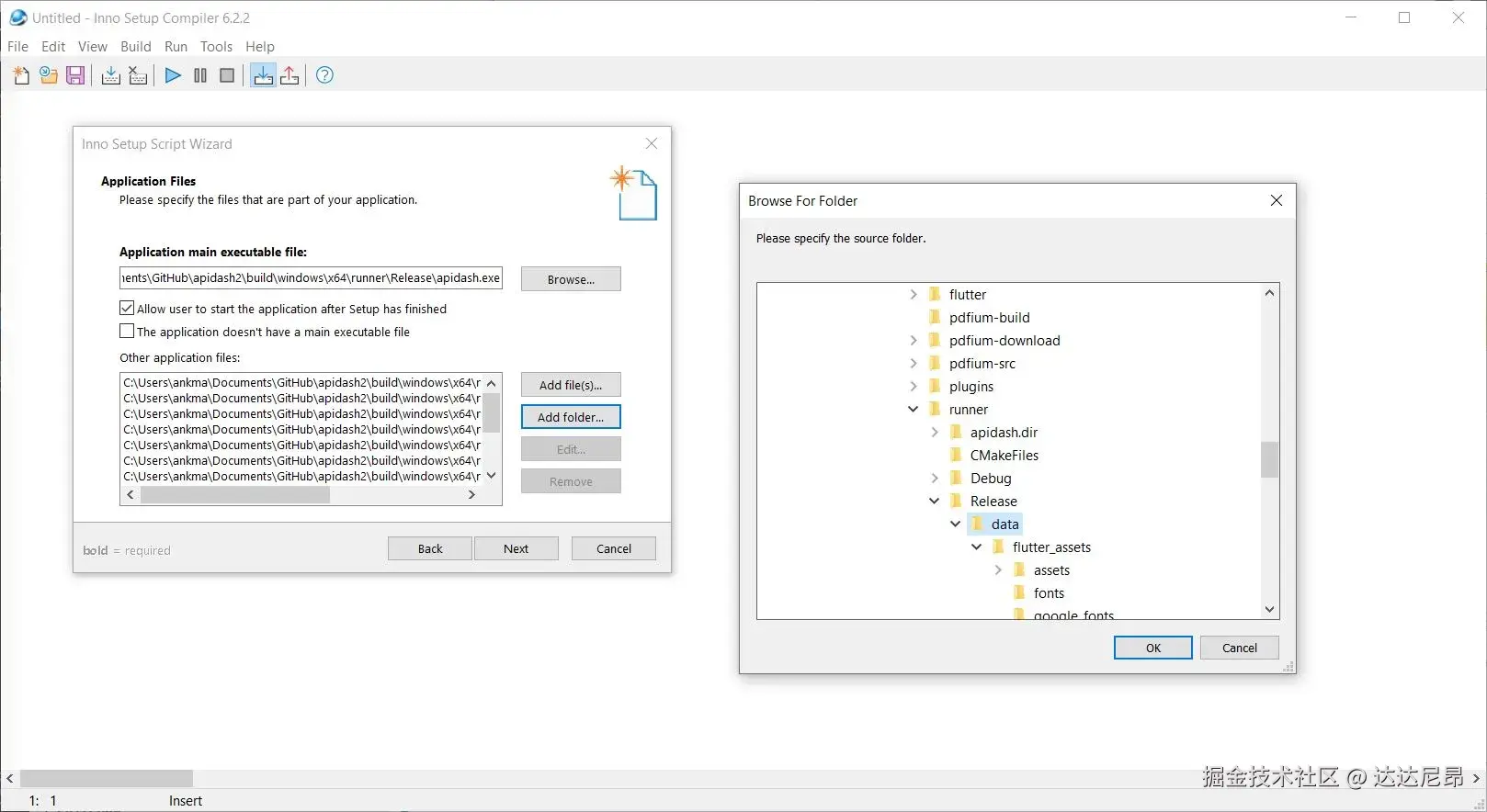Screen dimensions: 1487x812
Task: Collapse the flutter_assets folder node
Action: pos(976,547)
